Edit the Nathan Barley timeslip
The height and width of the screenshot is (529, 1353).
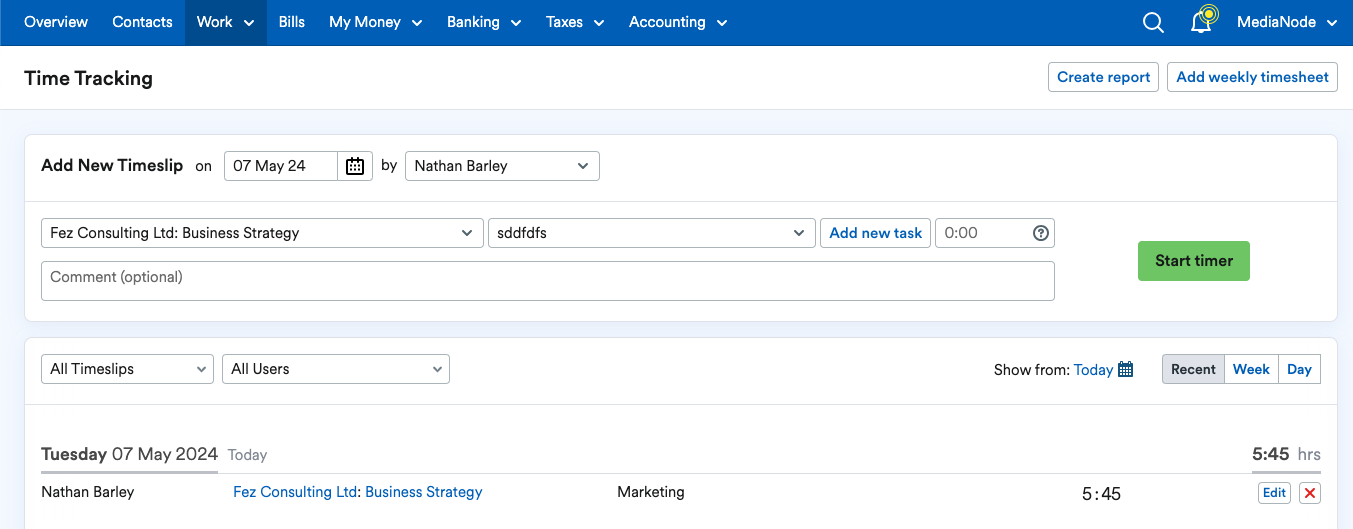pyautogui.click(x=1274, y=493)
